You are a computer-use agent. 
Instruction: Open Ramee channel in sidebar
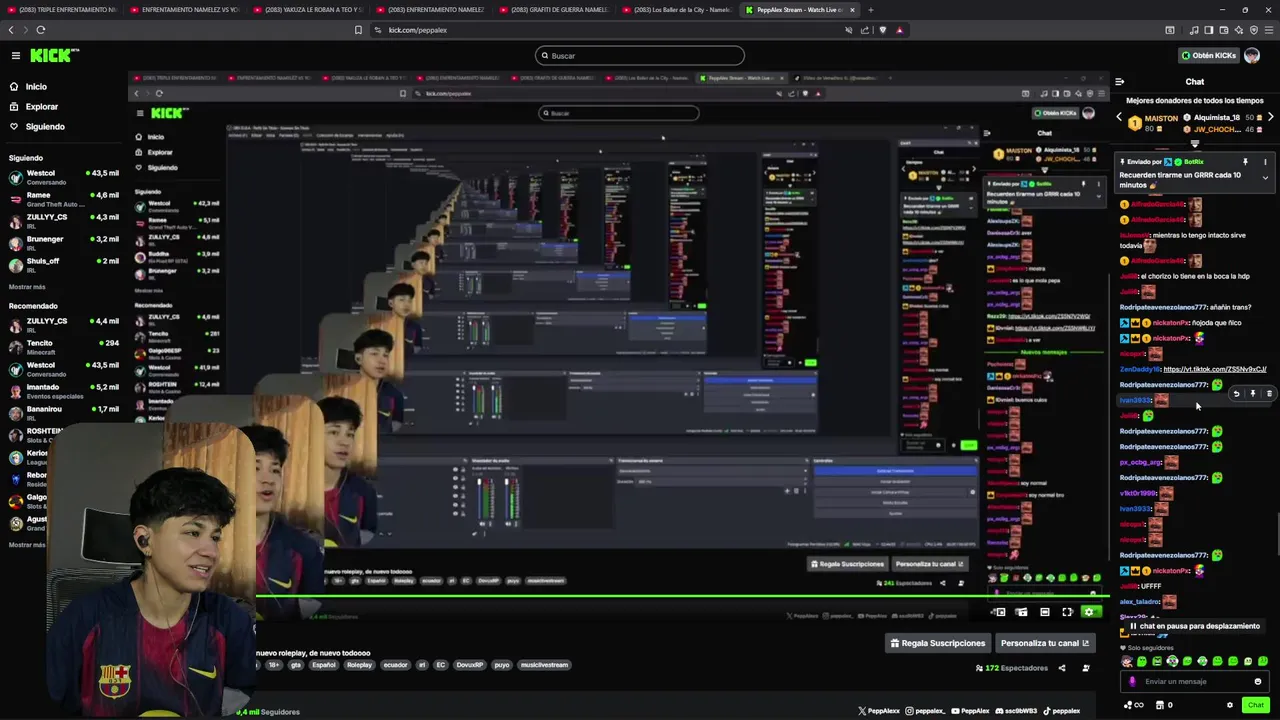(64, 199)
